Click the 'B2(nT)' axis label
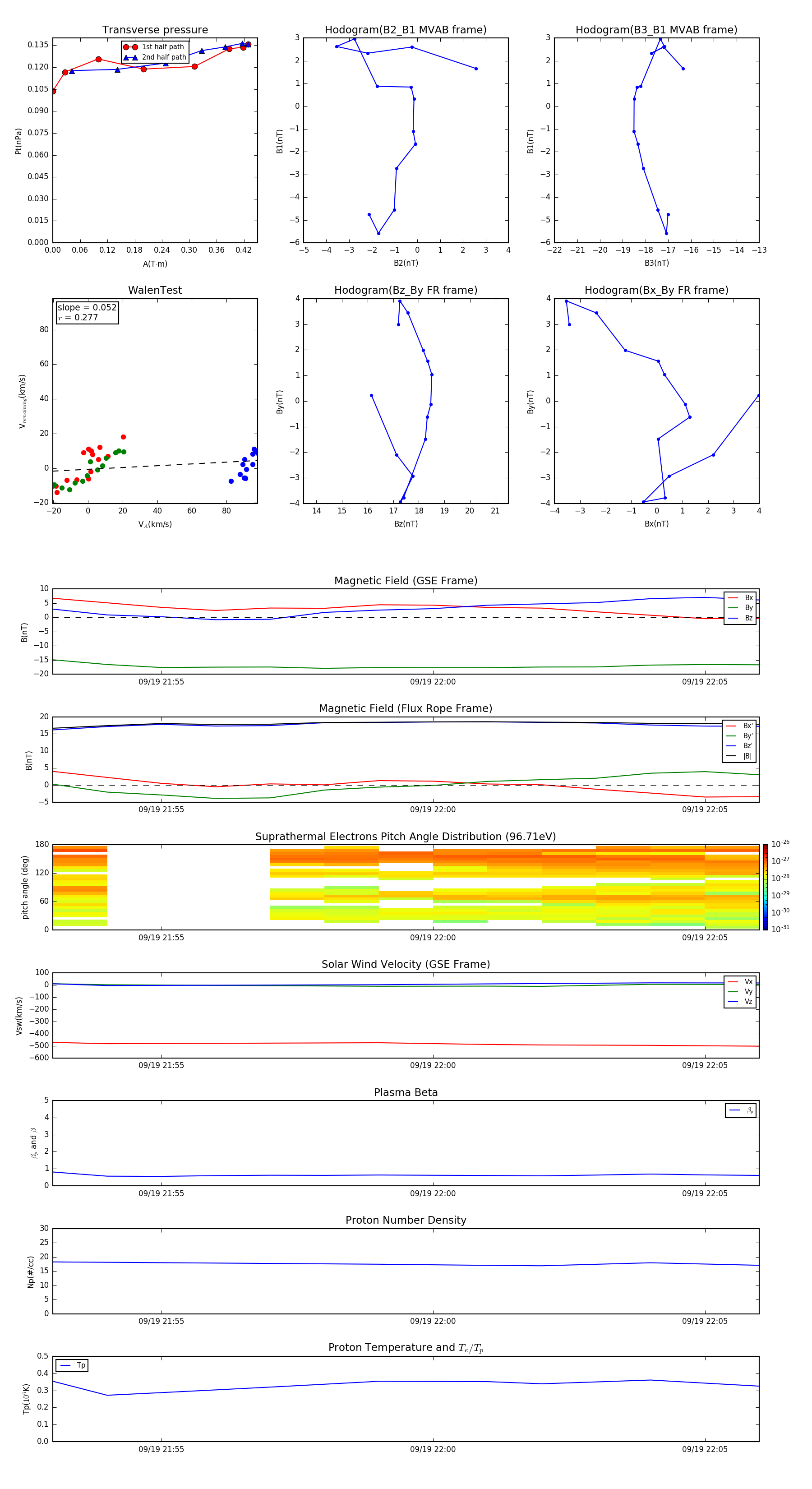812x1489 pixels. click(406, 264)
